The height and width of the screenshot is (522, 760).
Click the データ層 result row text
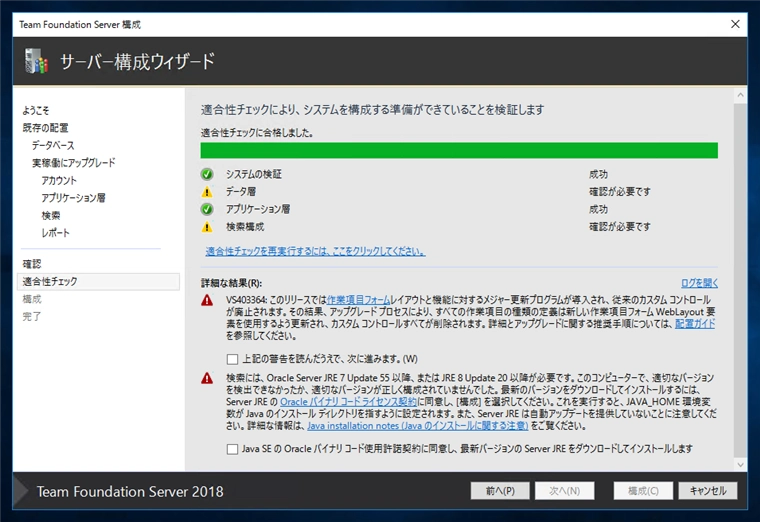pos(241,191)
